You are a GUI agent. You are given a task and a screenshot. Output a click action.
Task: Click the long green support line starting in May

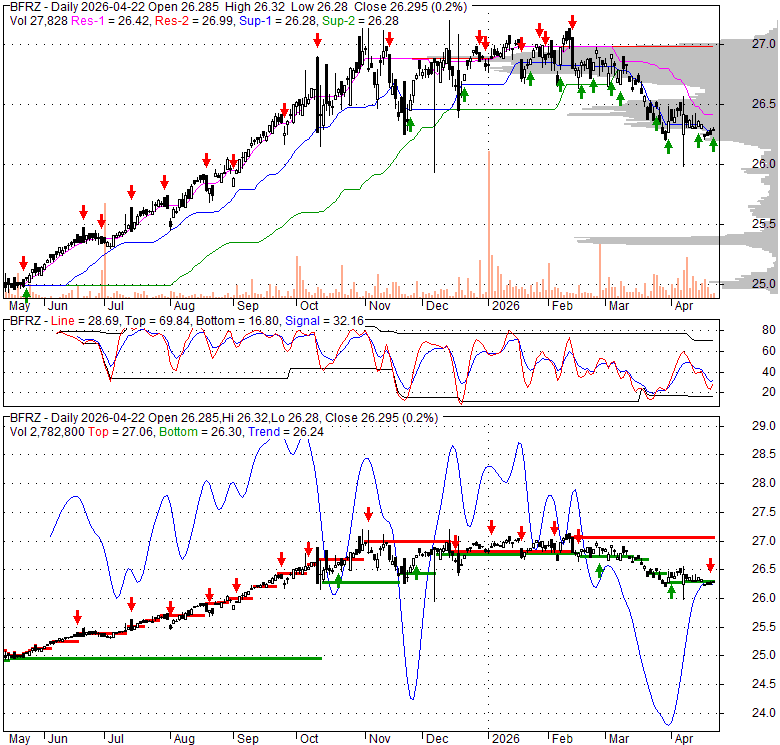point(163,658)
